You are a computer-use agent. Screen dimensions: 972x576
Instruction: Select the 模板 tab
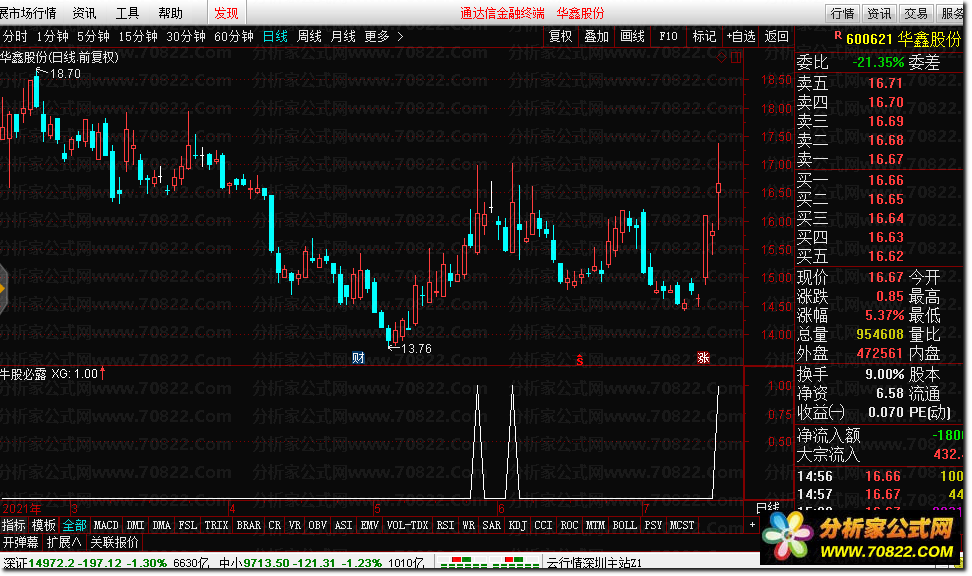[44, 525]
